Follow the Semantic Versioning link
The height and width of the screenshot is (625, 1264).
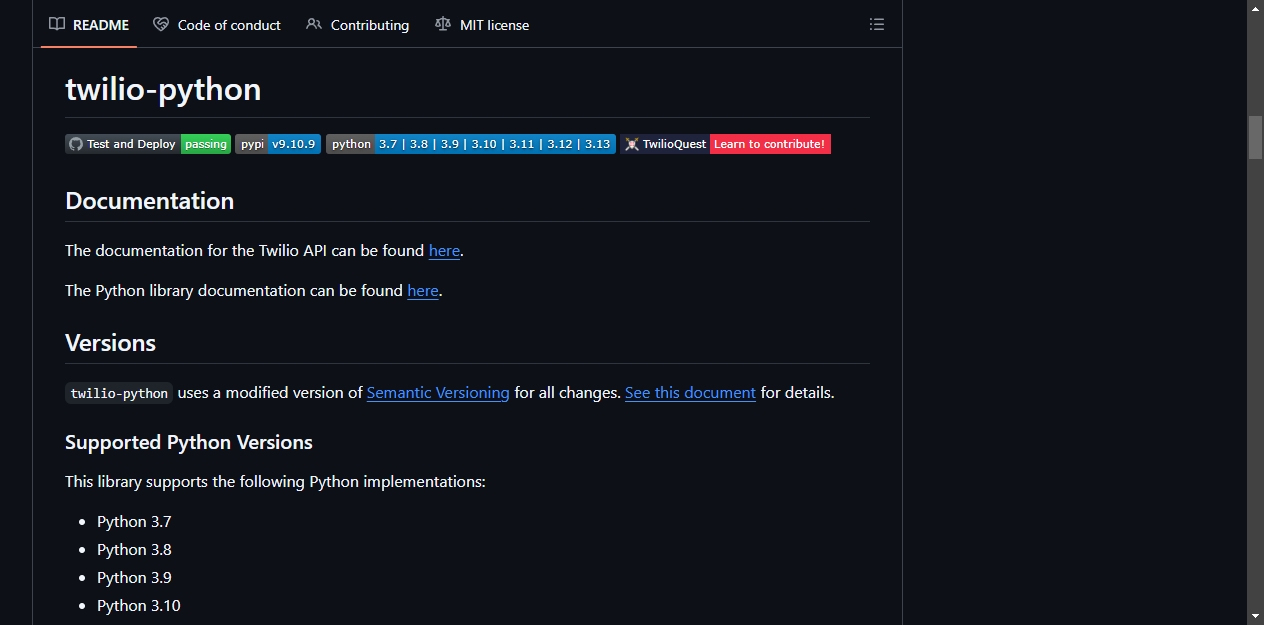coord(438,393)
